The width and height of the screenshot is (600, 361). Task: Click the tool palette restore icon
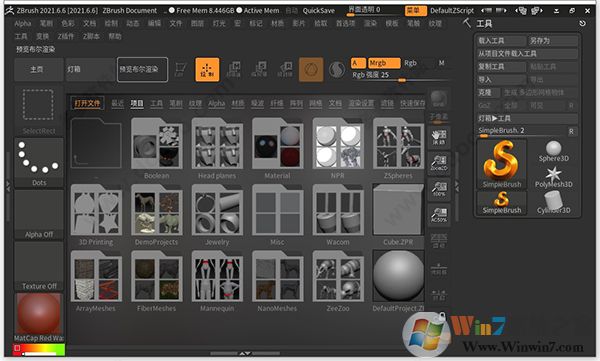pos(582,23)
